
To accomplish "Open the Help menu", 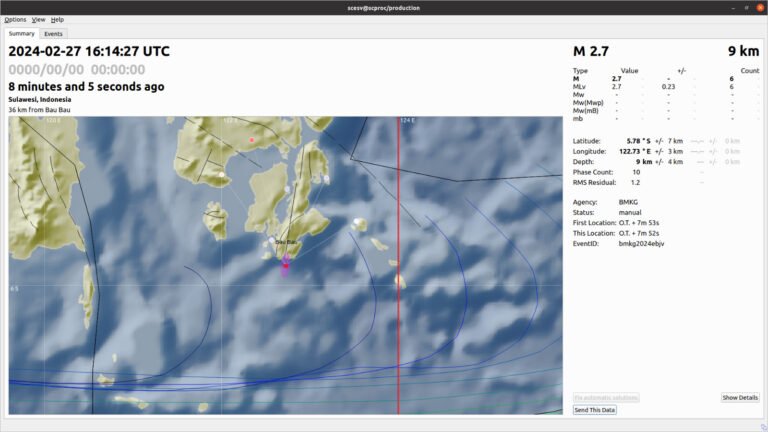I will pos(57,20).
